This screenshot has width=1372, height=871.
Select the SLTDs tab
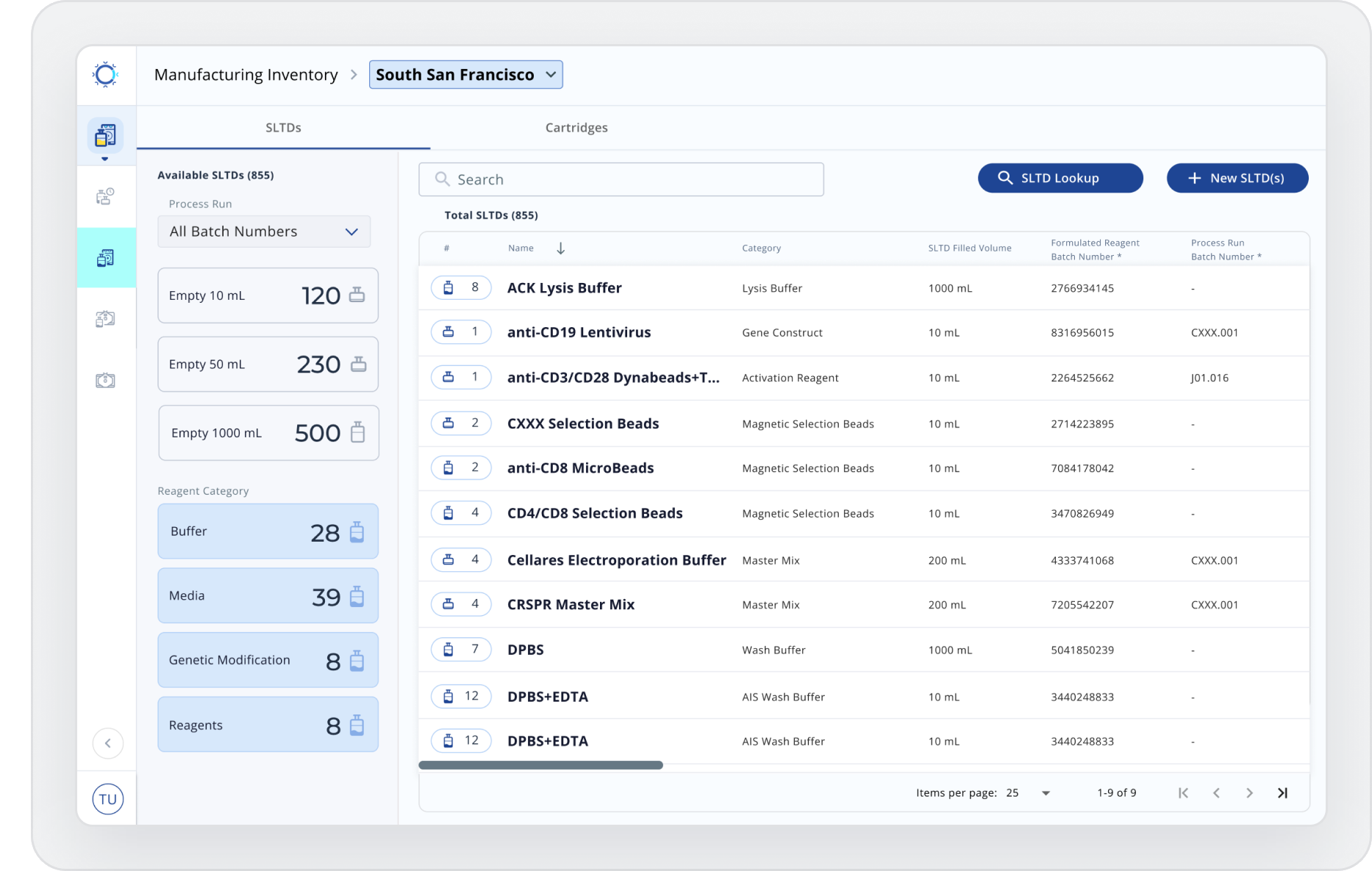[x=283, y=128]
